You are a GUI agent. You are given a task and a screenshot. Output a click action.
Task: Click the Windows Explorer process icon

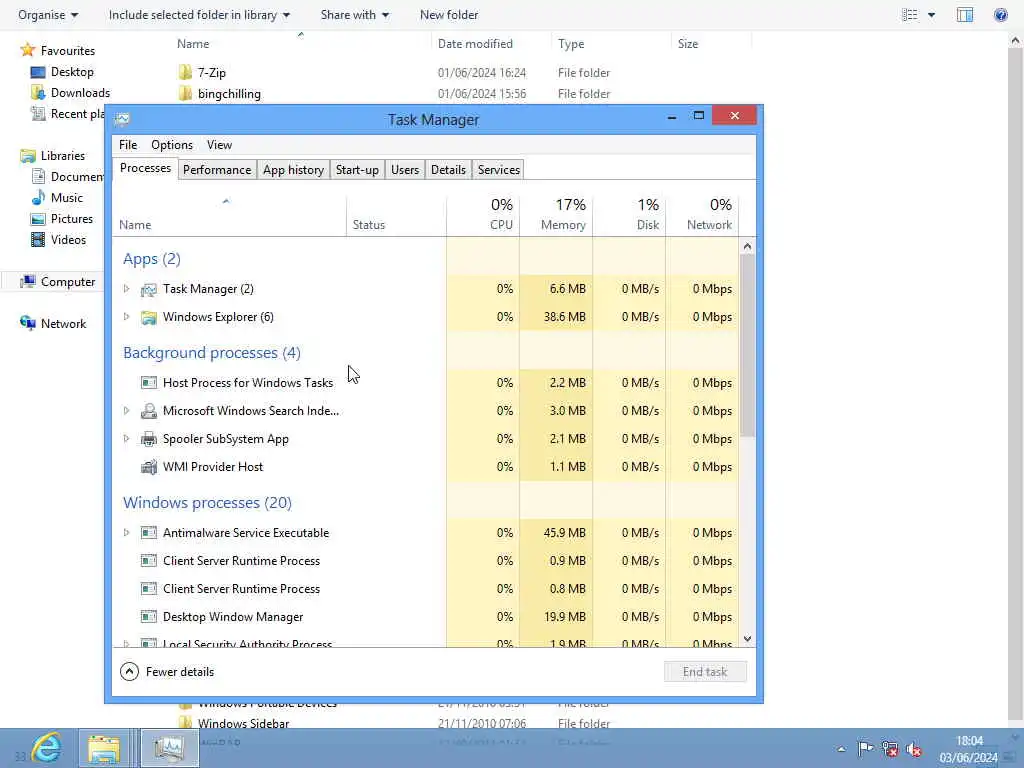pyautogui.click(x=149, y=317)
